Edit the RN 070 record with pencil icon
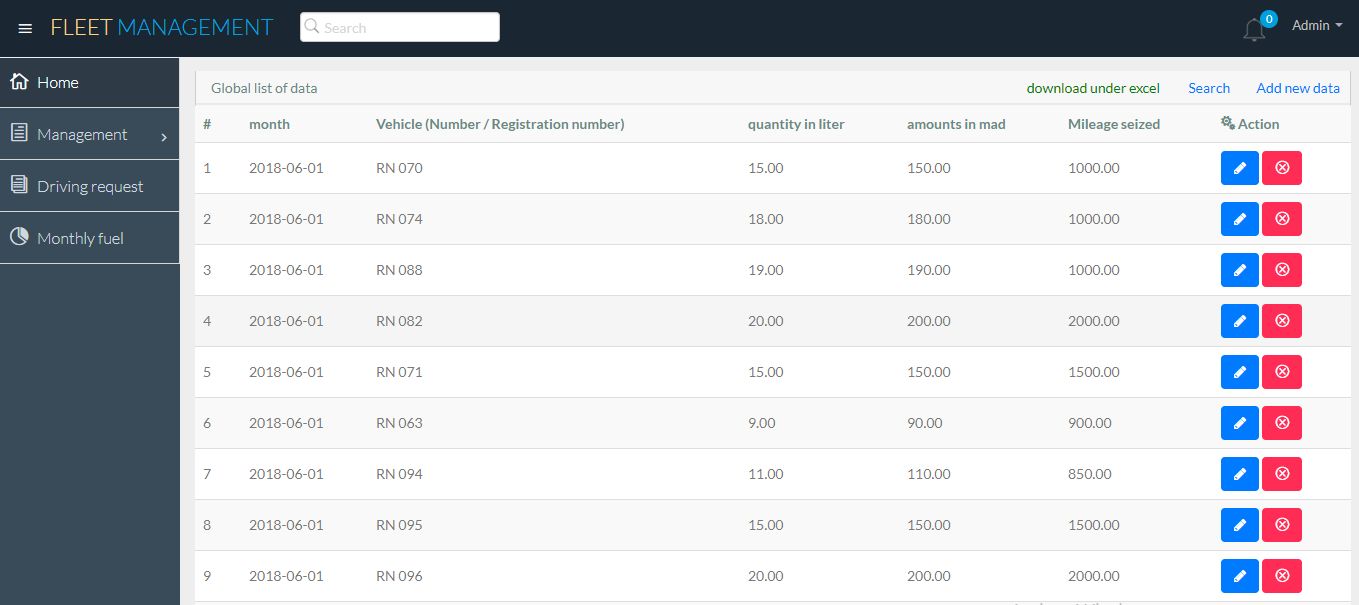The height and width of the screenshot is (605, 1359). (x=1239, y=167)
